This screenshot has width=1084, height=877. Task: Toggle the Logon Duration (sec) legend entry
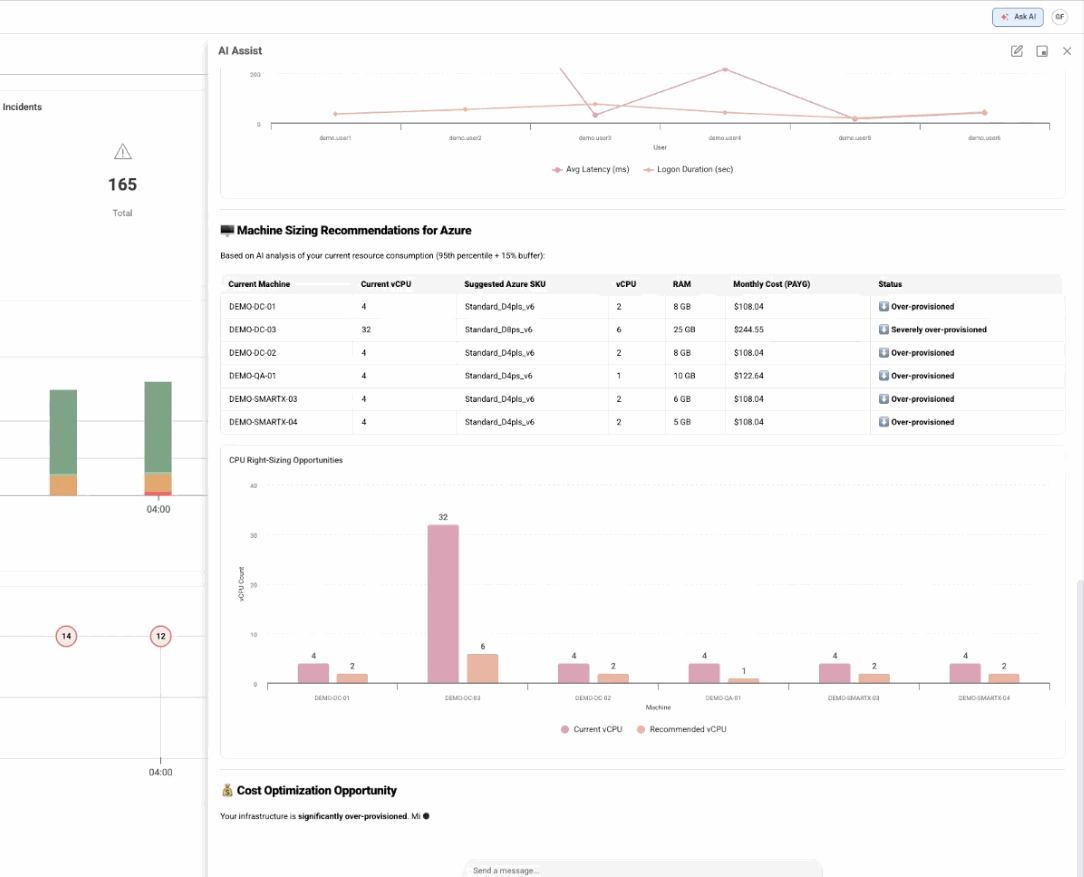click(x=688, y=169)
